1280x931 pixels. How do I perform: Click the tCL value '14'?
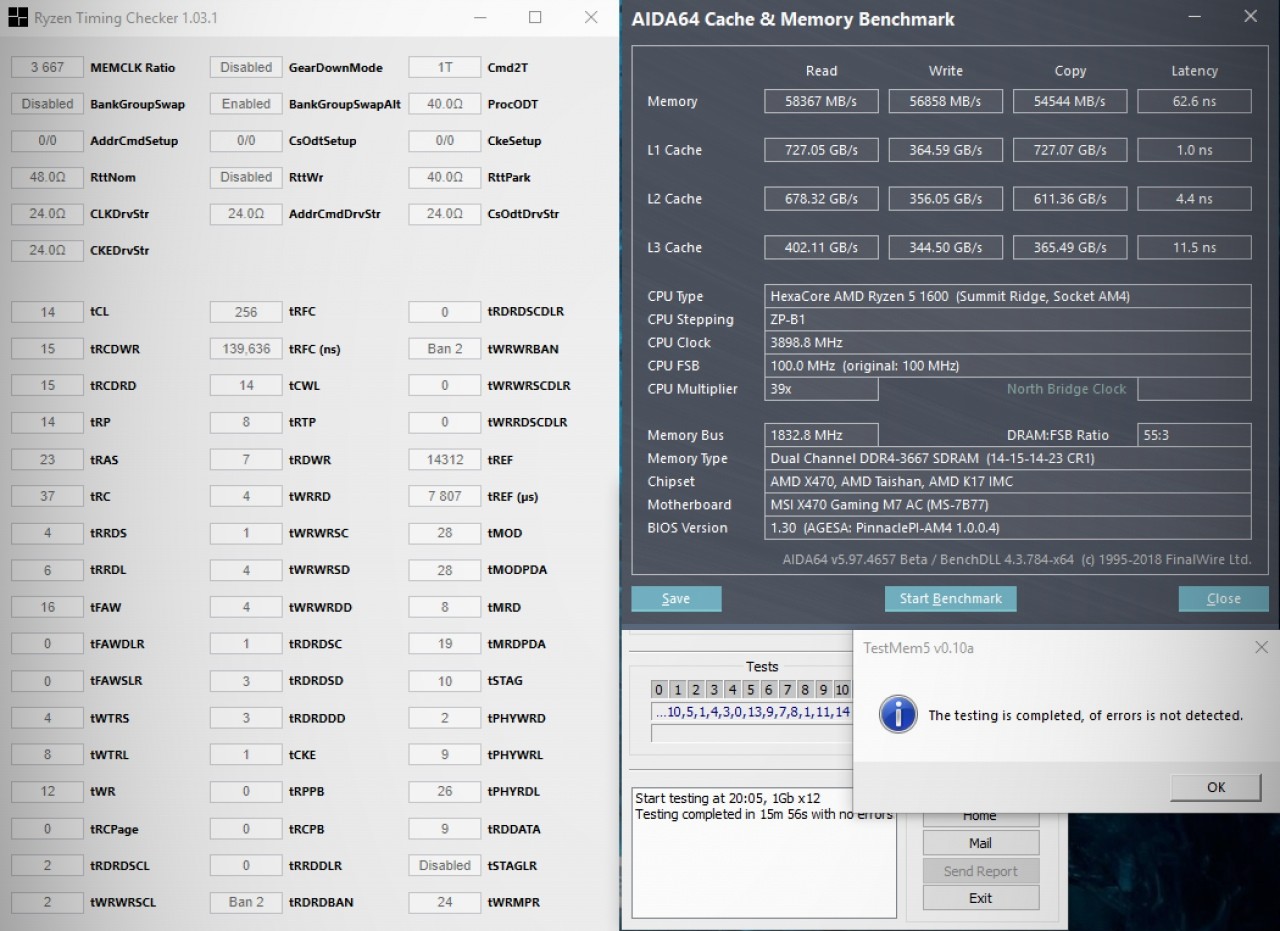47,312
